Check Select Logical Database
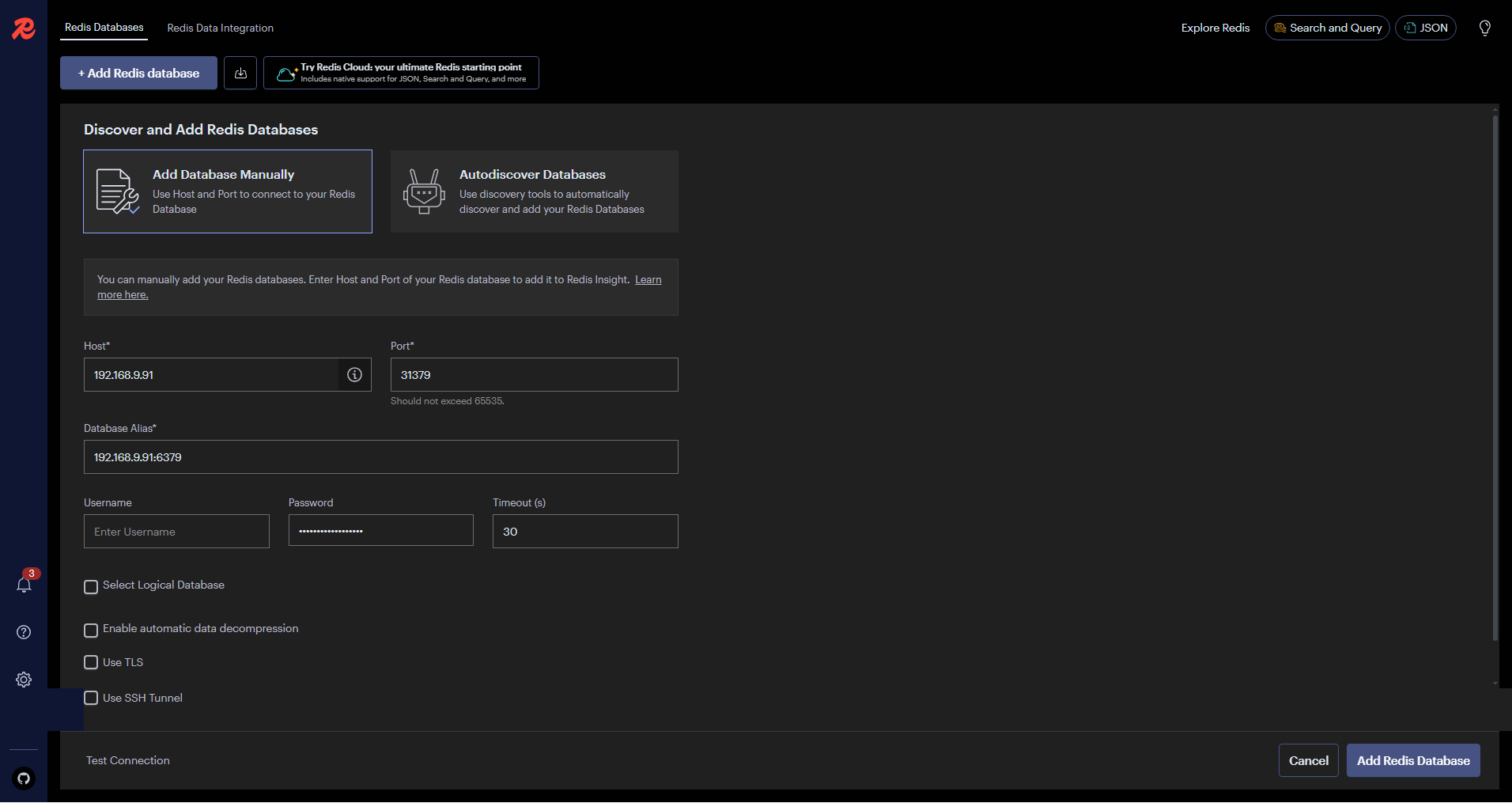1512x803 pixels. coord(91,587)
